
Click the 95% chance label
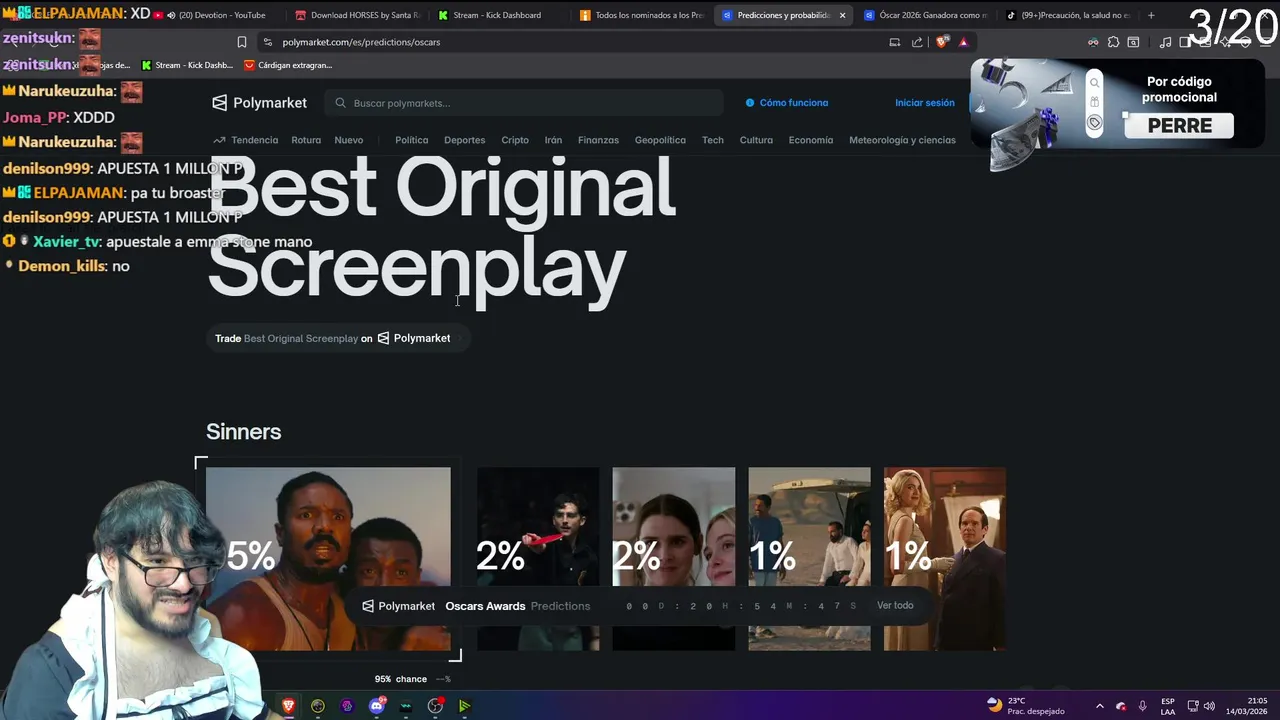(401, 679)
